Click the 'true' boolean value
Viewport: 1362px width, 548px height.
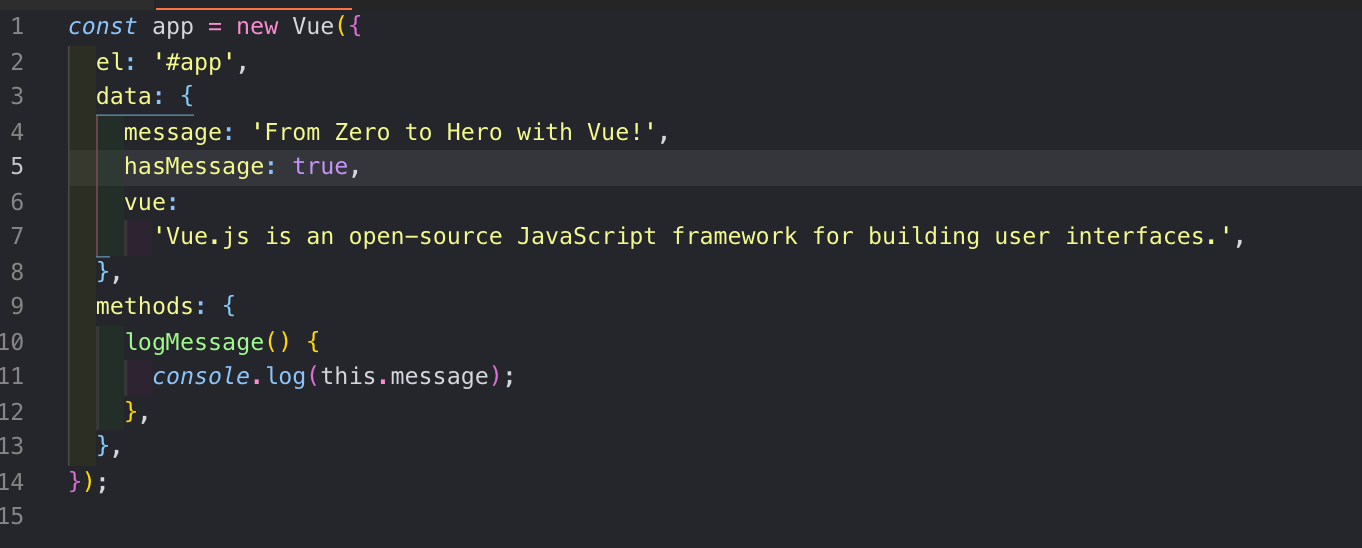(320, 167)
